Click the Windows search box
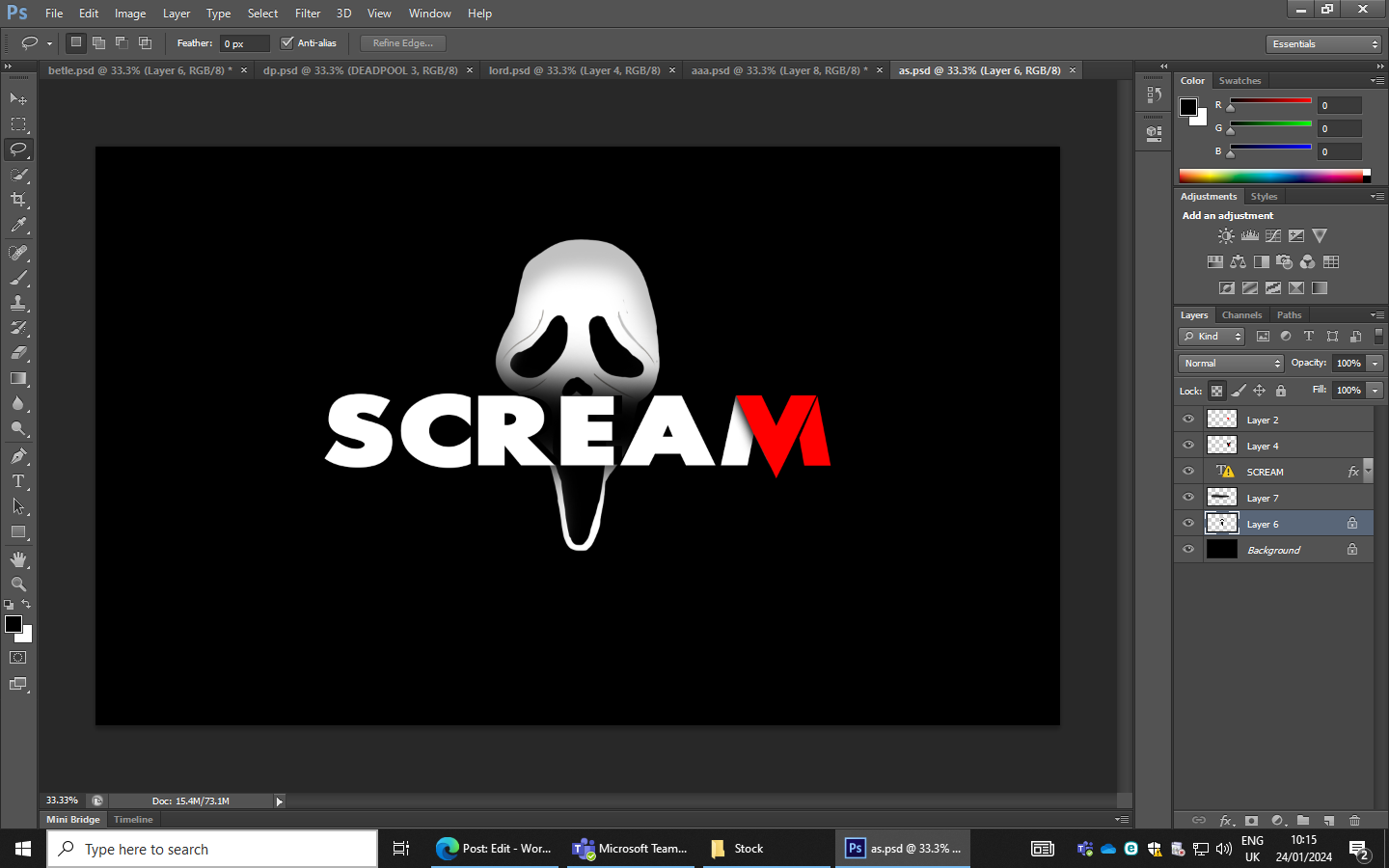This screenshot has width=1389, height=868. click(x=212, y=849)
